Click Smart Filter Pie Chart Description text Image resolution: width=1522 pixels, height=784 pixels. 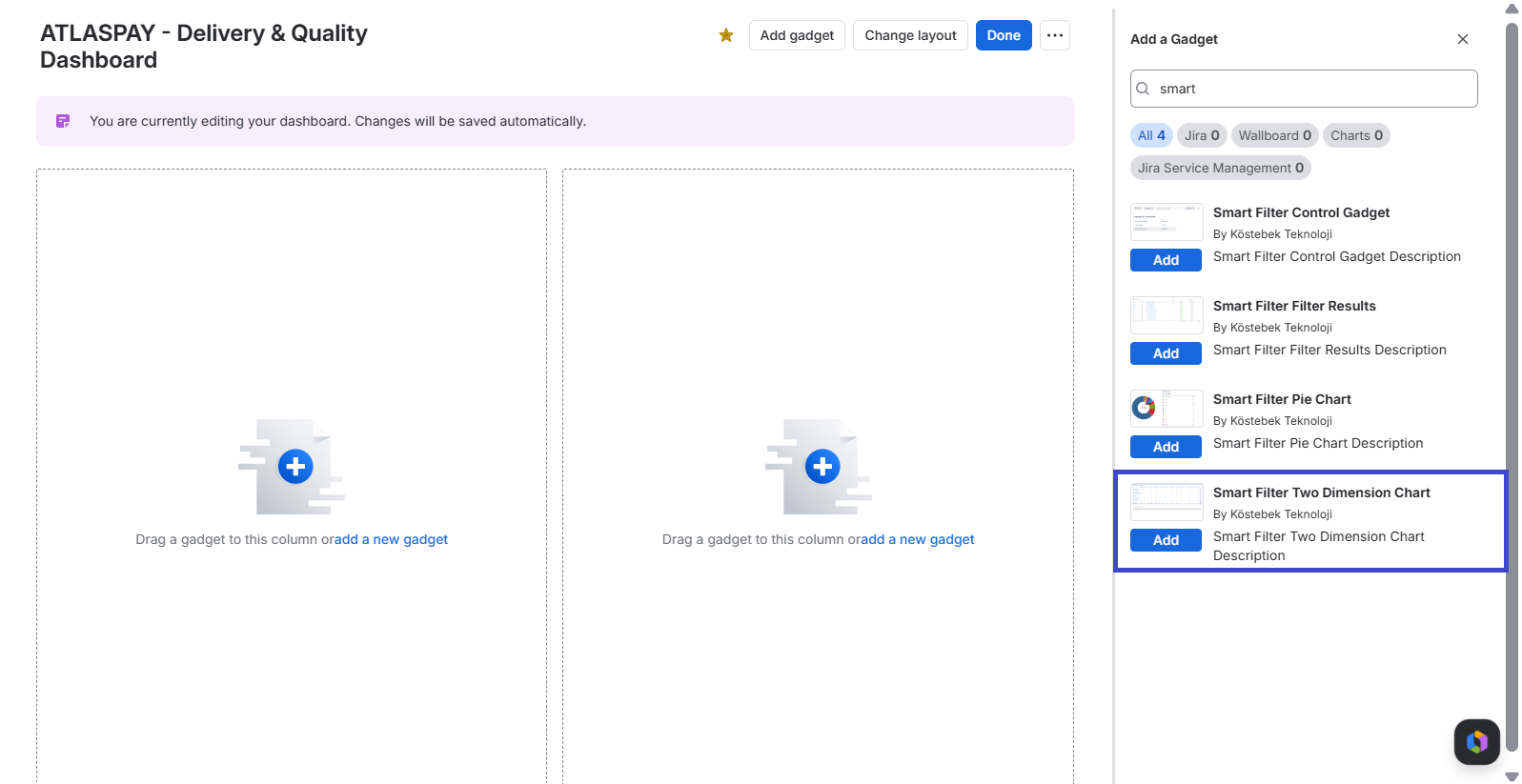(x=1318, y=443)
